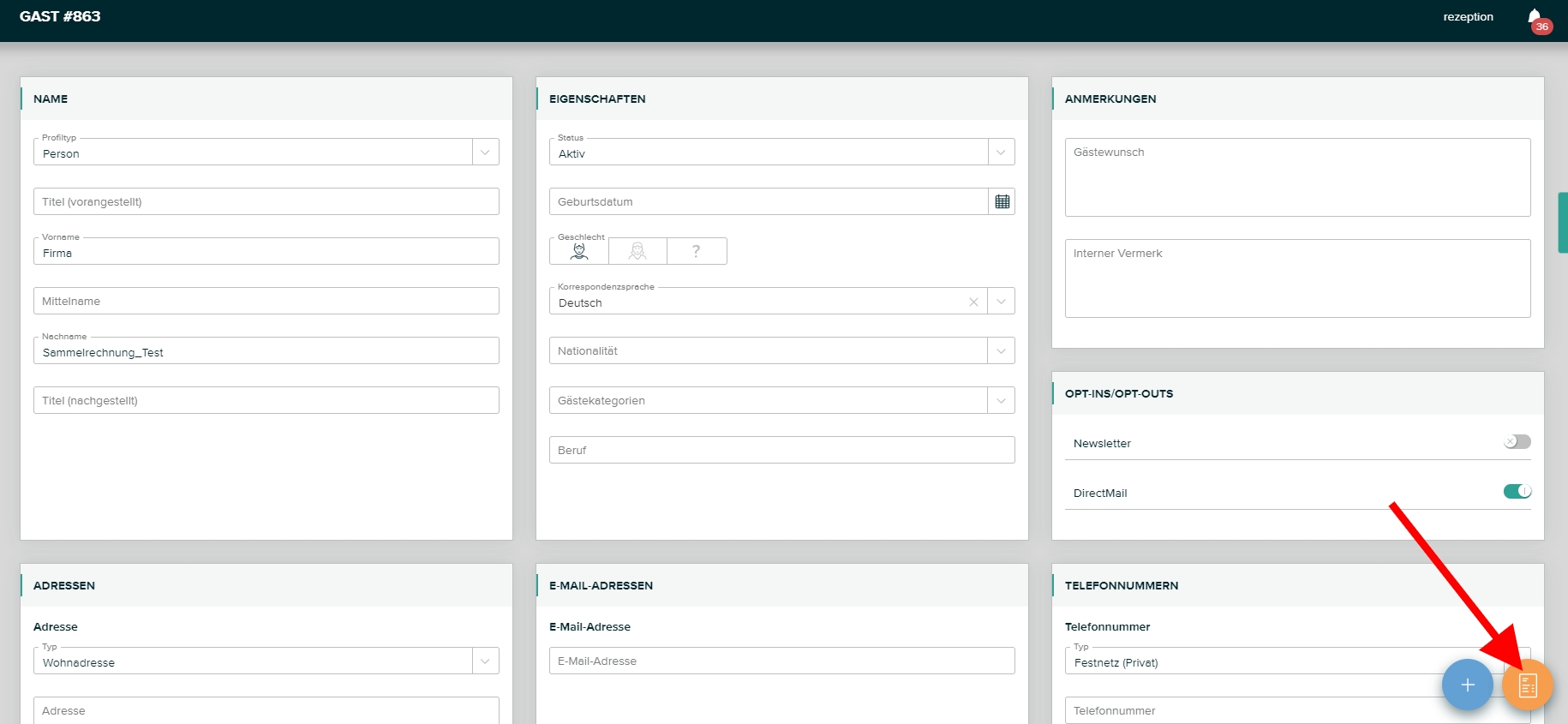The height and width of the screenshot is (724, 1568).
Task: Click into the Gästewunsch text area
Action: [x=1297, y=178]
